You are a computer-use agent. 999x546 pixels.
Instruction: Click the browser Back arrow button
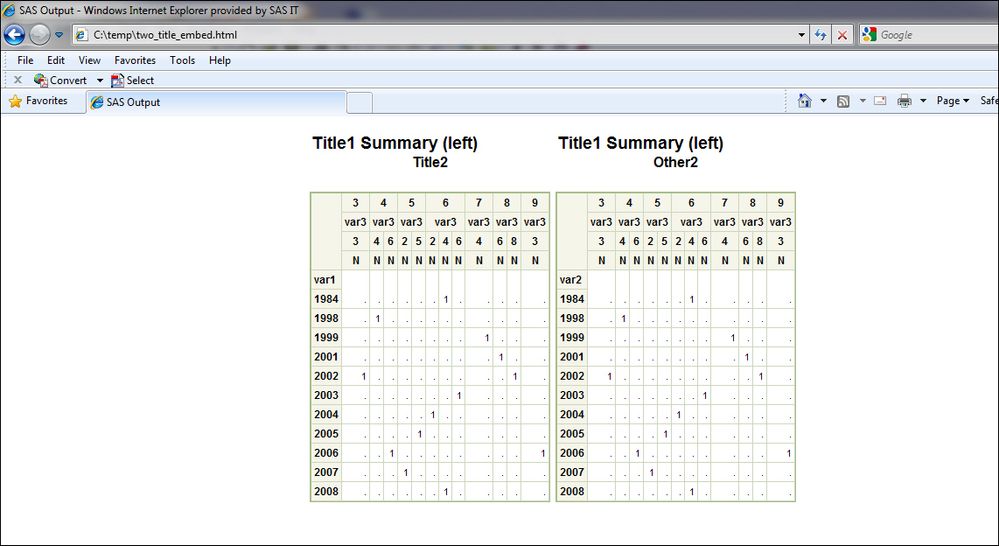14,34
